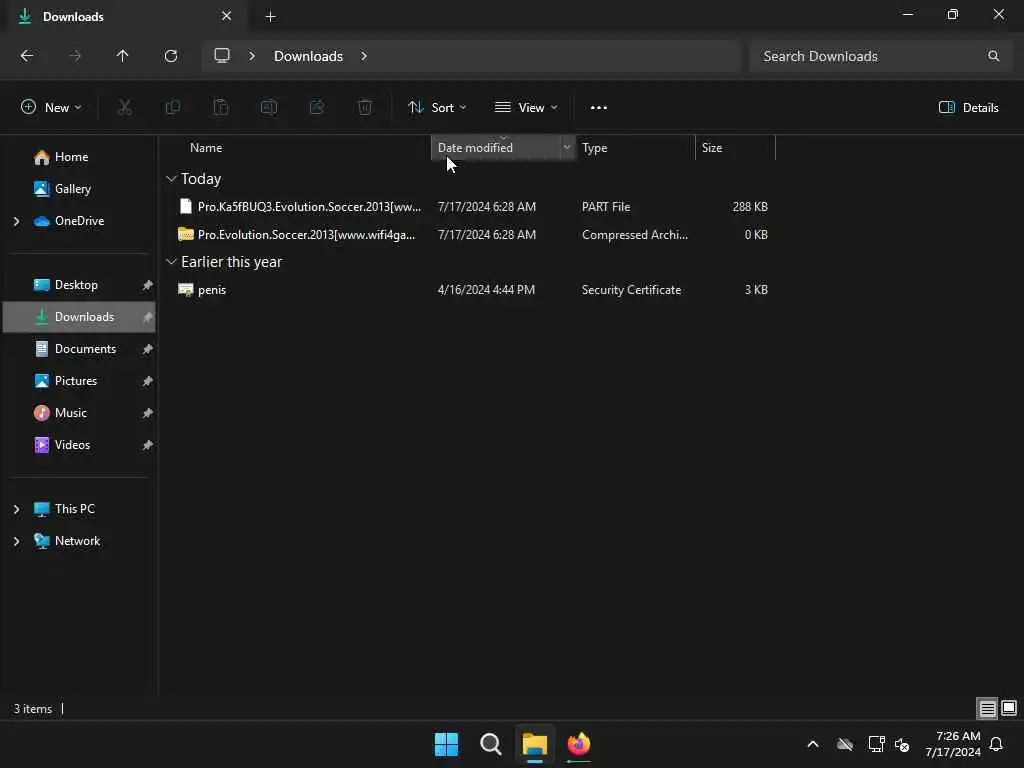
Task: Select Downloads in quick access
Action: [x=79, y=317]
